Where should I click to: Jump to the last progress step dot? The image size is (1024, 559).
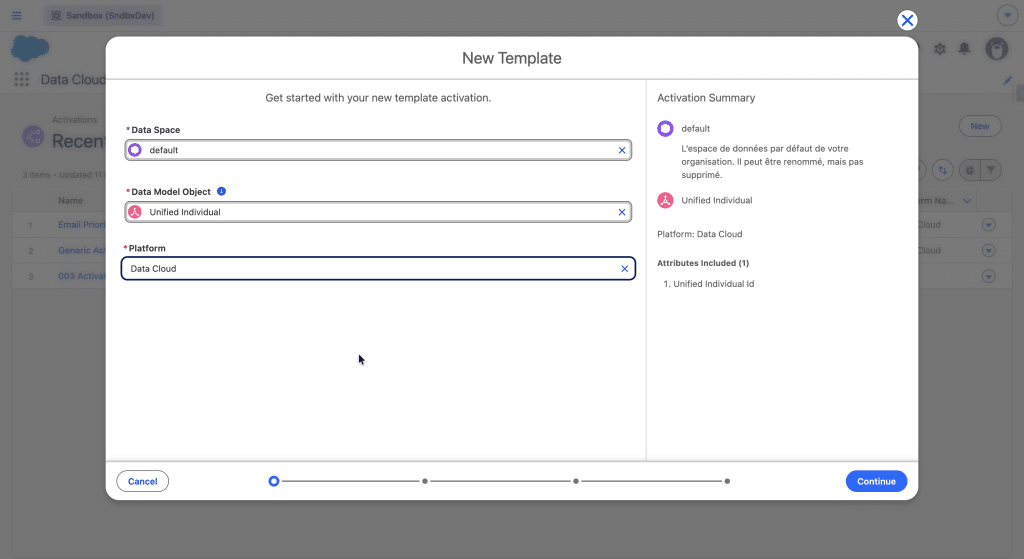pos(727,481)
